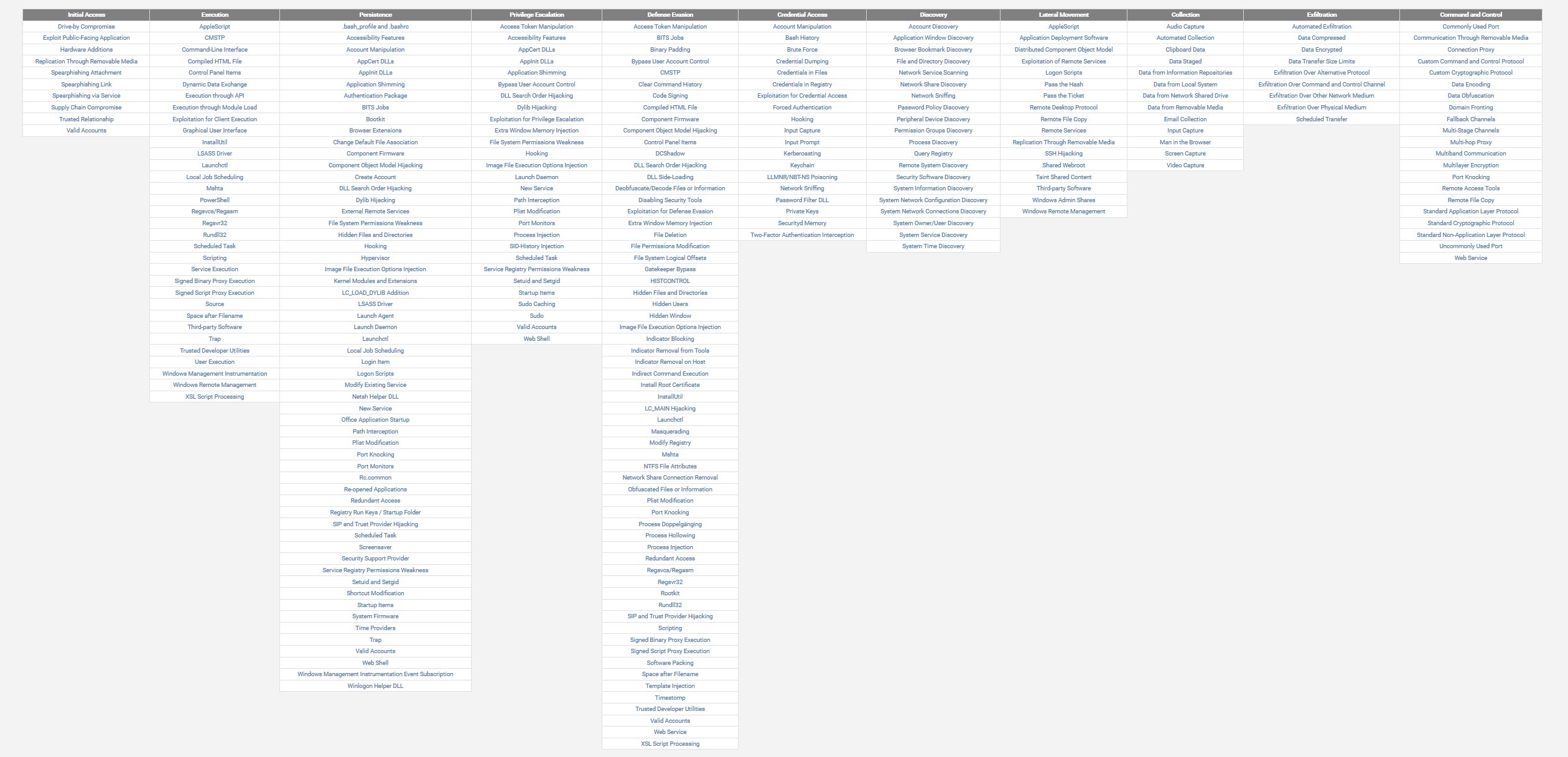Click Winlogon Helper DLL under Persistence

(375, 686)
